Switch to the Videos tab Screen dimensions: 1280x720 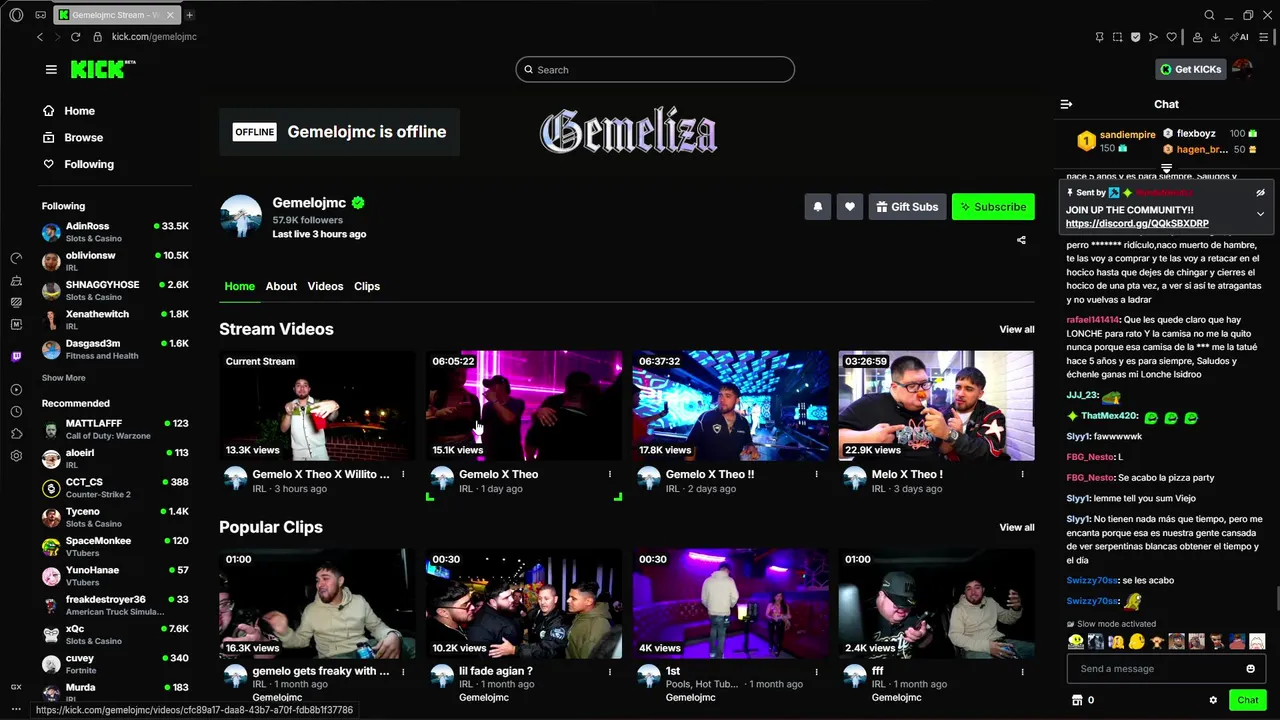click(325, 286)
